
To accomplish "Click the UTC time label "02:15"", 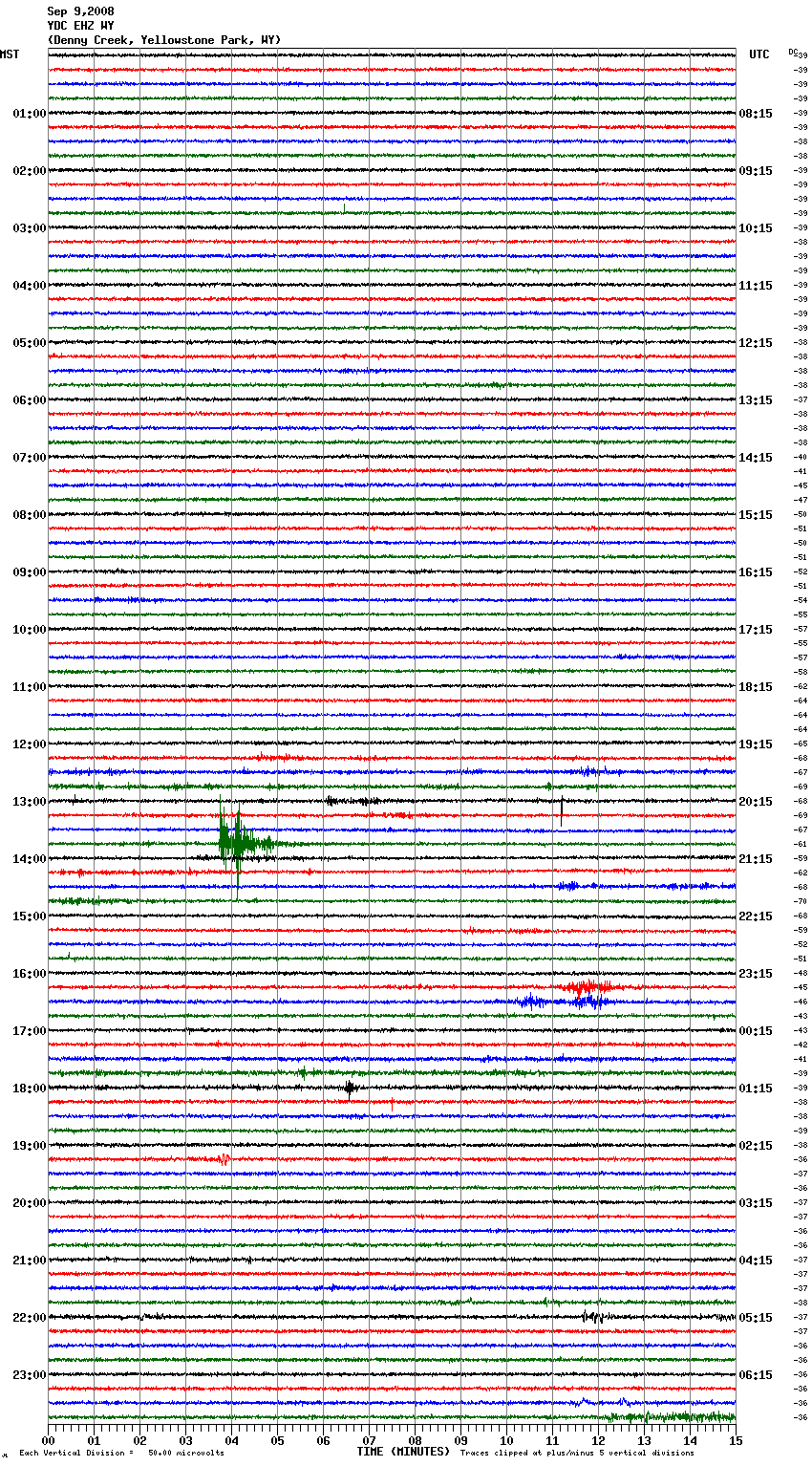I will [x=756, y=1146].
